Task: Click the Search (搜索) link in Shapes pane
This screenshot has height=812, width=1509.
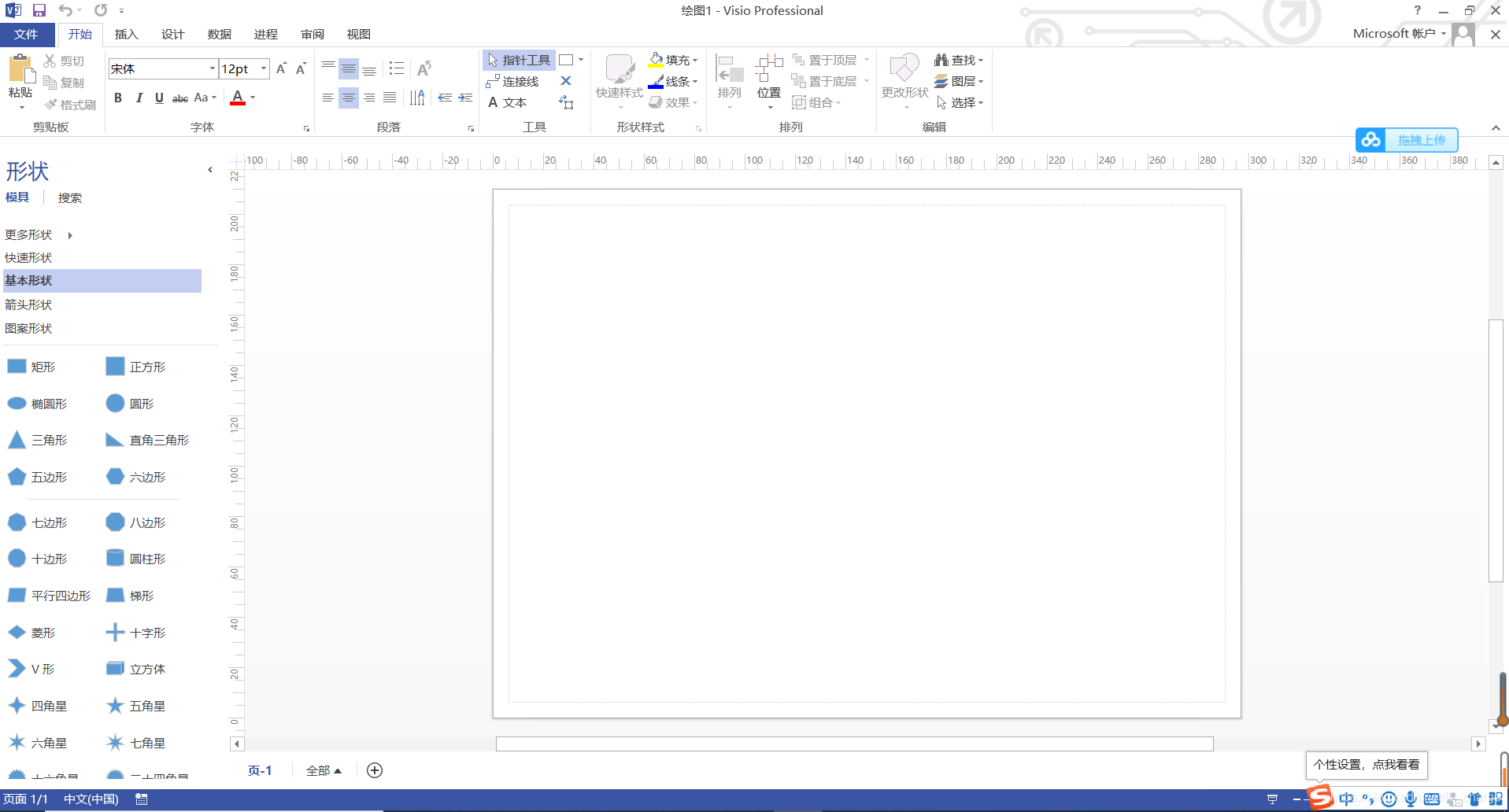Action: click(x=70, y=198)
